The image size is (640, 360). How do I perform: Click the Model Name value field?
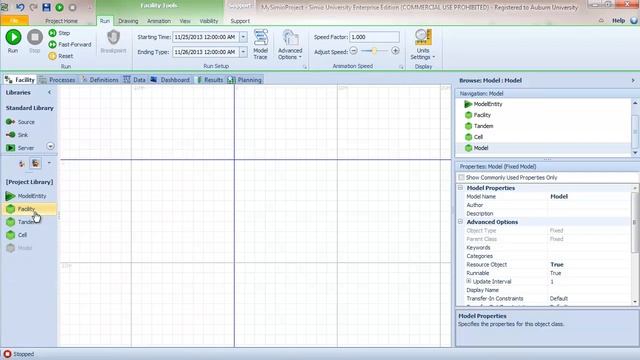[x=590, y=196]
